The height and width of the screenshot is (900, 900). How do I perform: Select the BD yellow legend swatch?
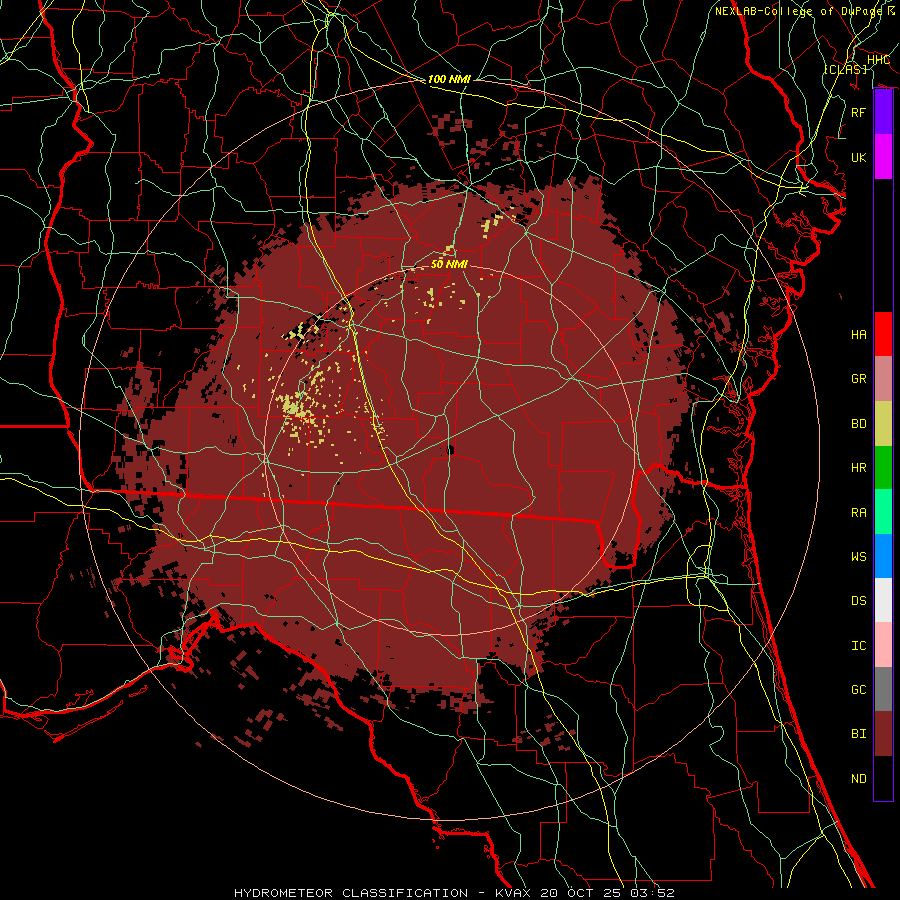[x=883, y=424]
